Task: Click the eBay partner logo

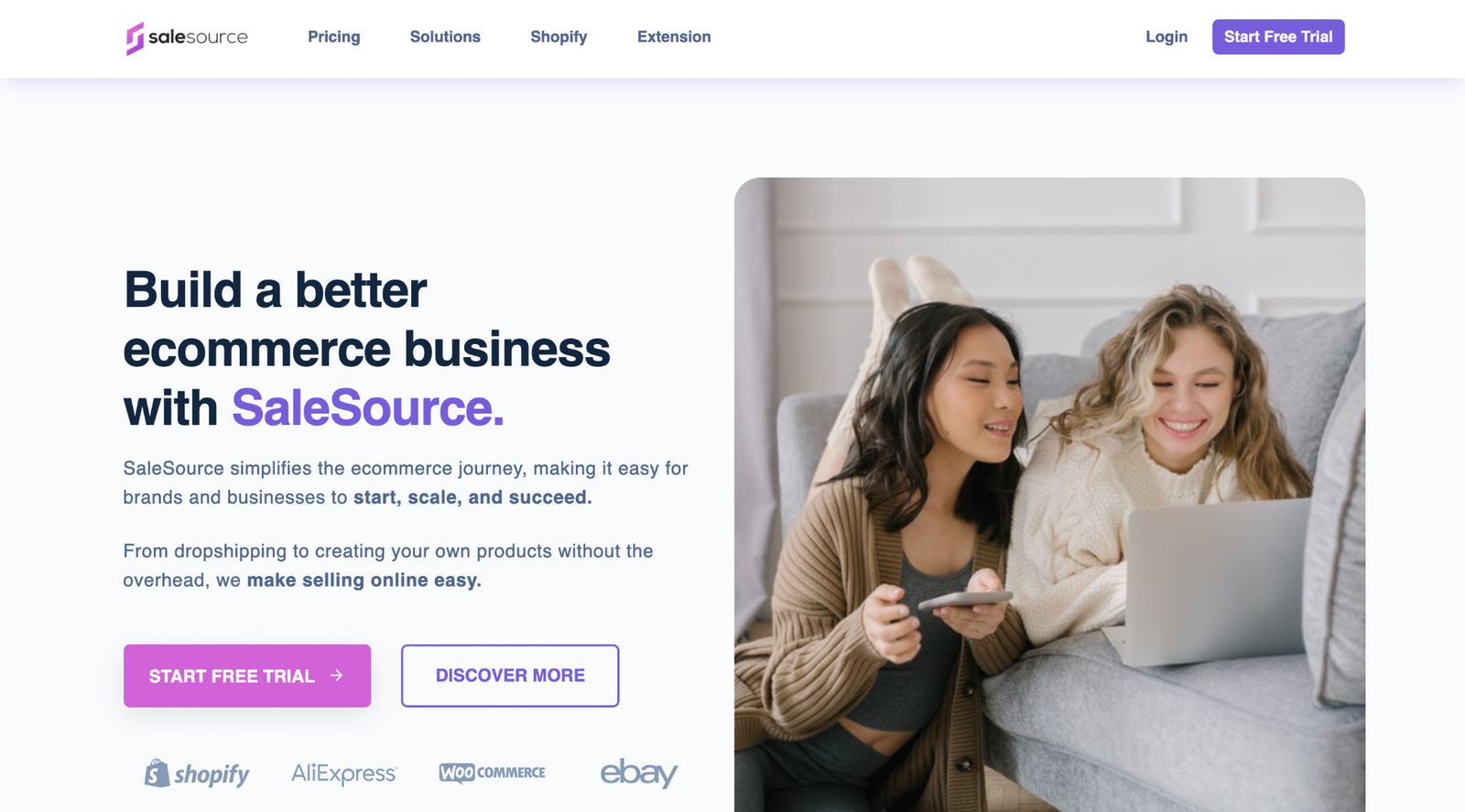Action: [x=638, y=773]
